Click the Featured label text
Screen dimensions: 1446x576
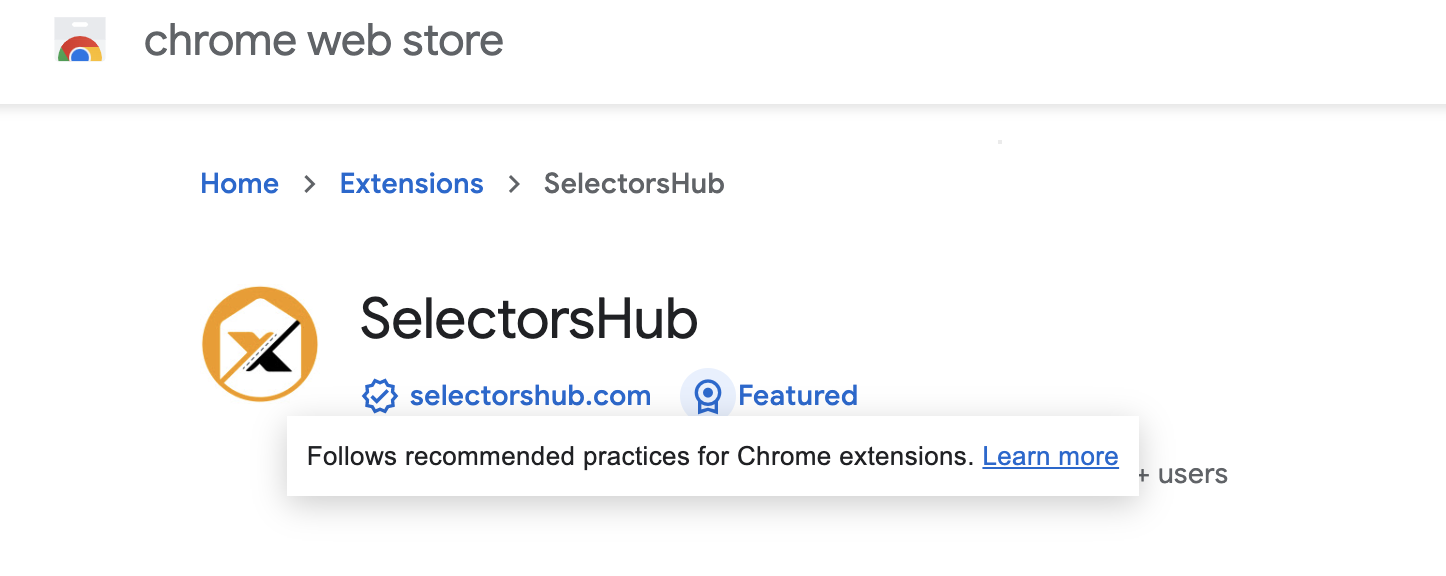pos(798,396)
